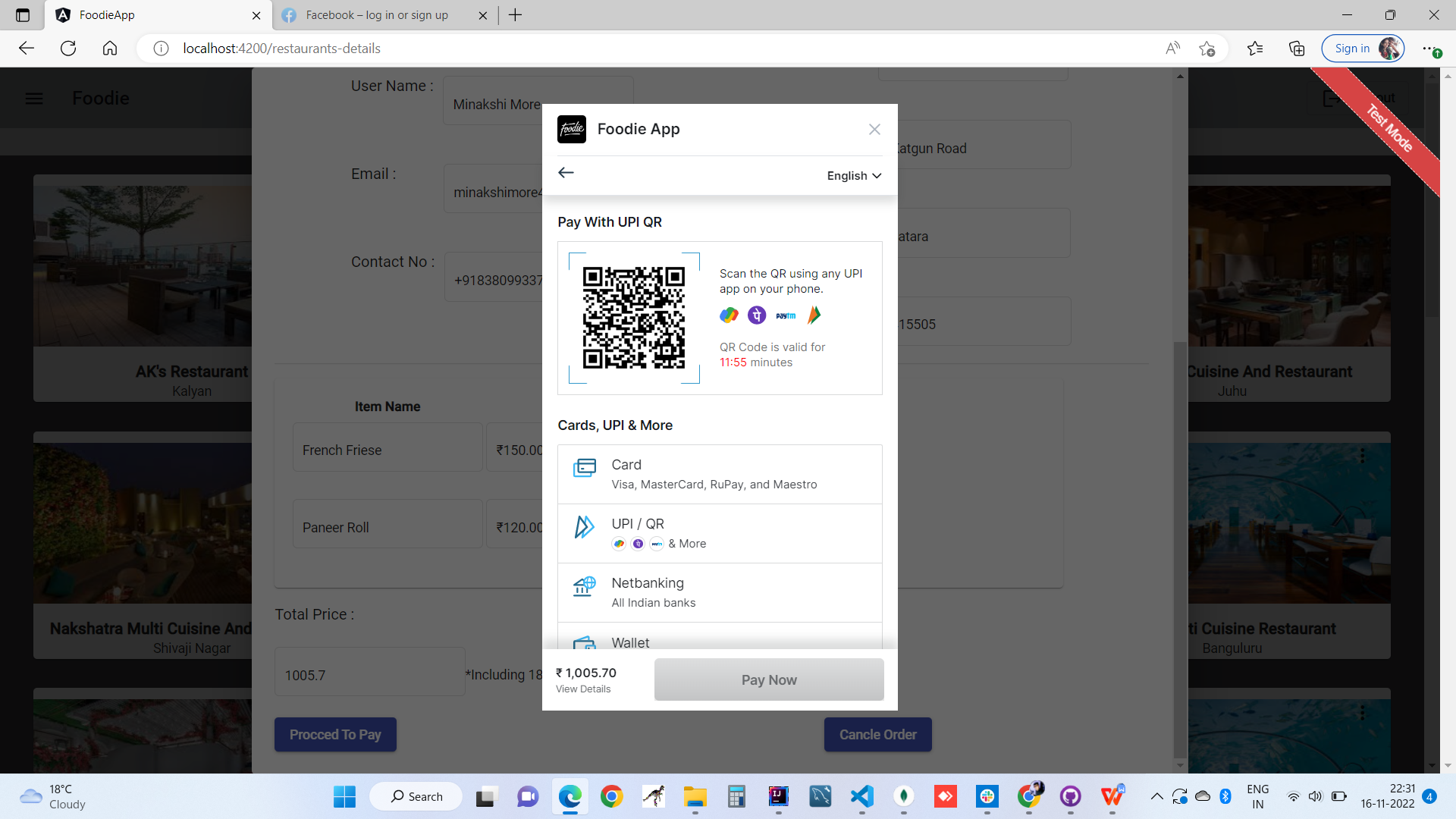Click the Google Pay icon
This screenshot has width=1456, height=819.
coord(729,315)
